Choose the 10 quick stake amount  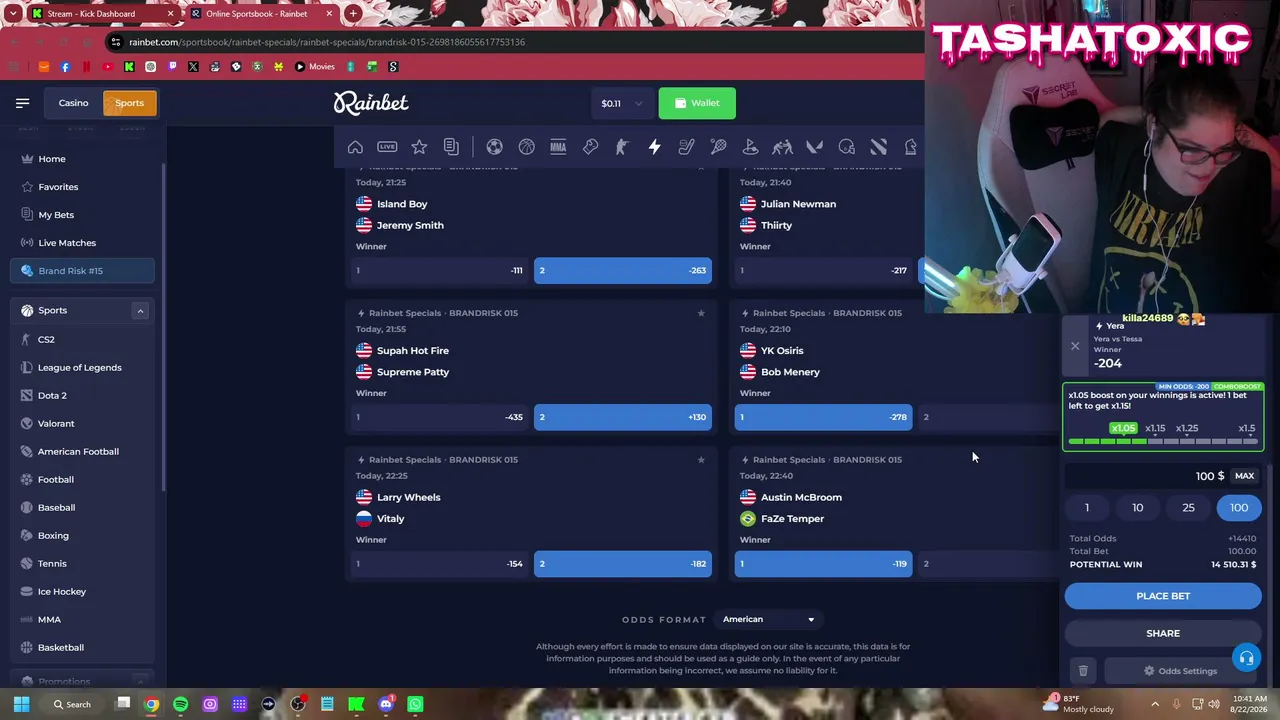[1137, 508]
